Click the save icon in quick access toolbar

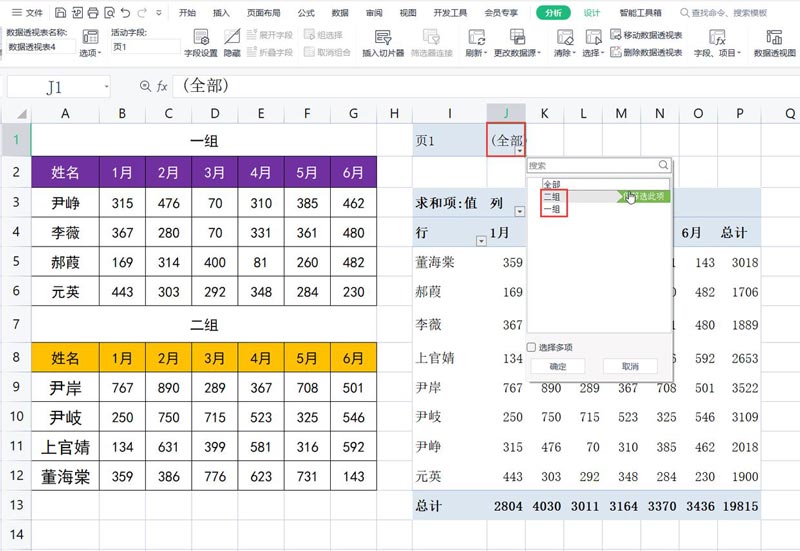[x=61, y=13]
